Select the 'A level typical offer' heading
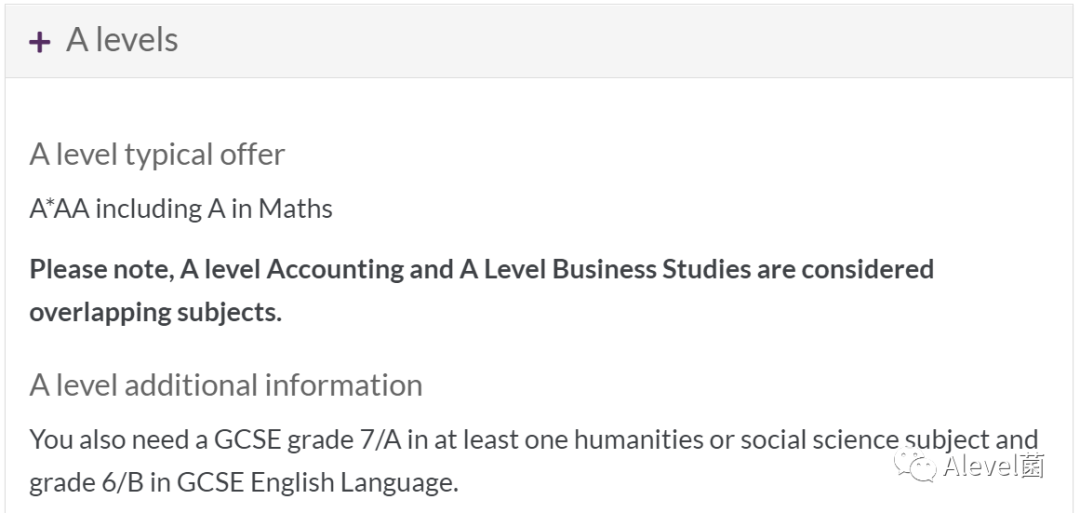 pos(157,154)
